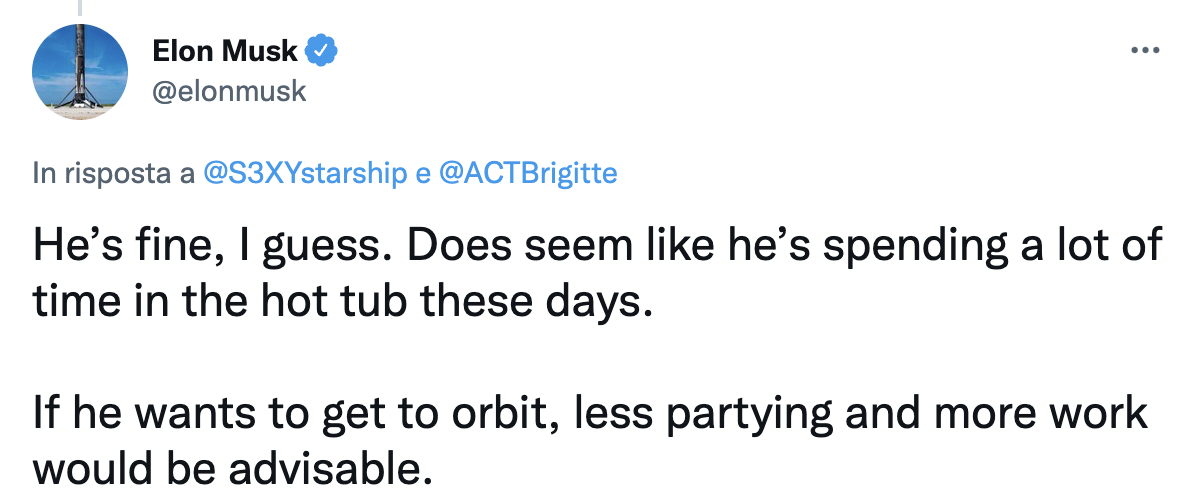1194x504 pixels.
Task: Click the Elon Musk display name
Action: [225, 49]
